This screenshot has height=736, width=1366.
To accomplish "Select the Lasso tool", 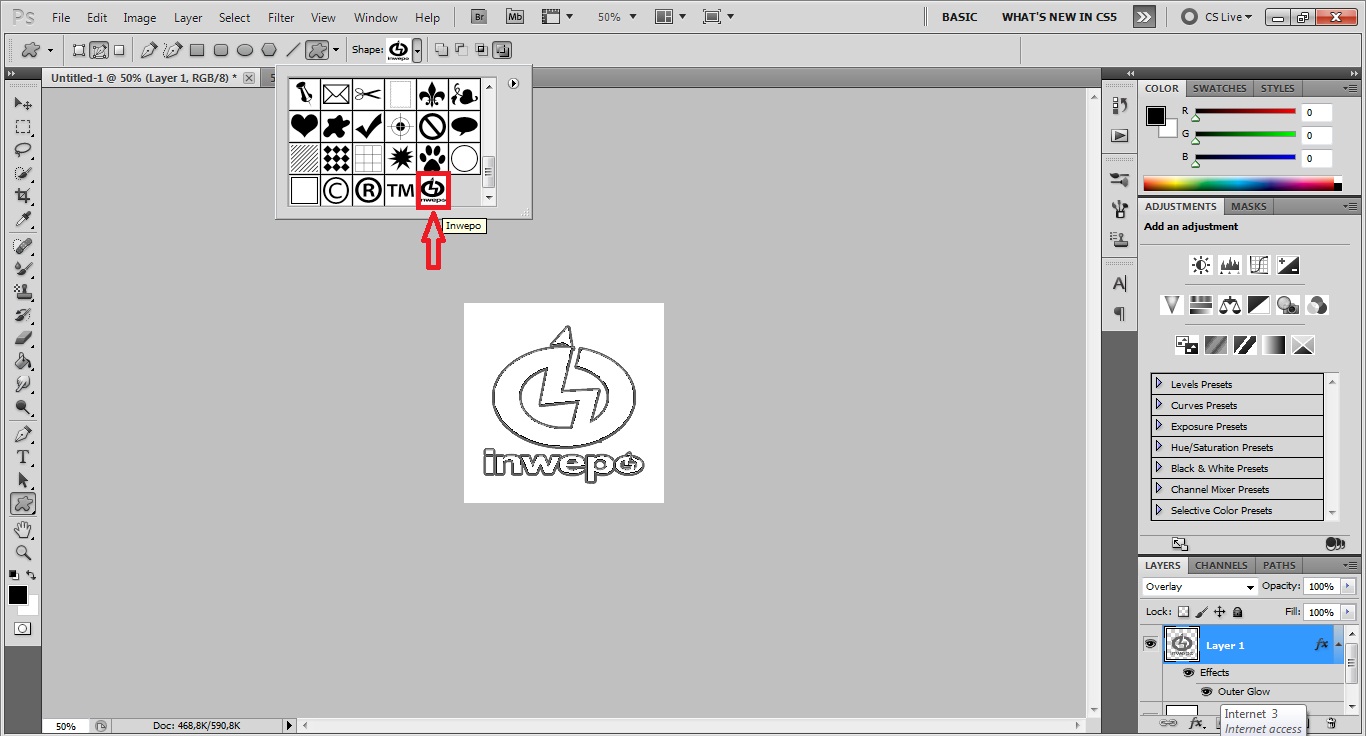I will point(23,150).
